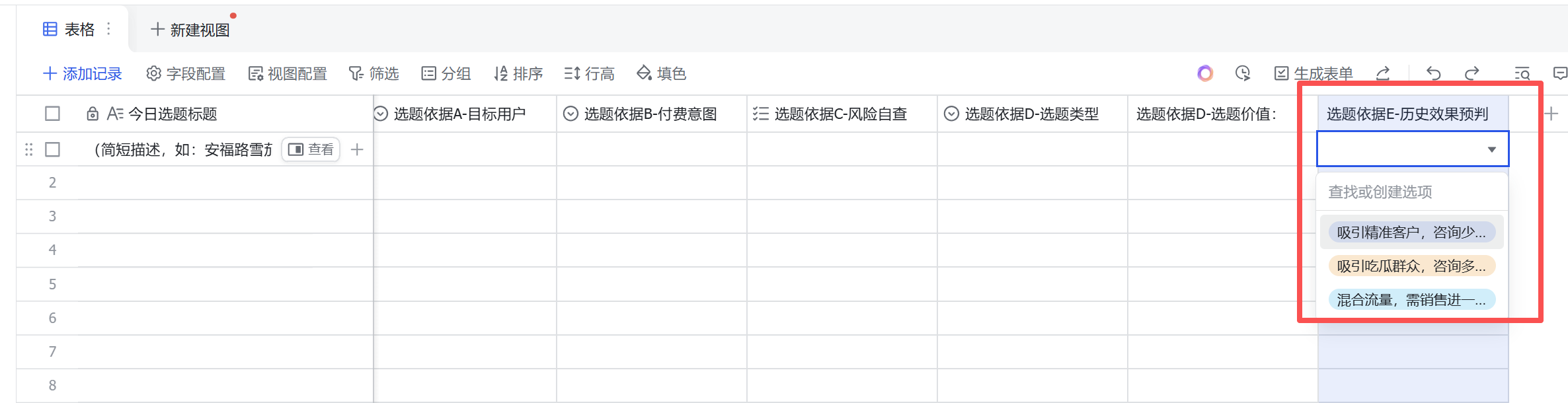Click the 新建视图 tab to create view

click(x=190, y=30)
